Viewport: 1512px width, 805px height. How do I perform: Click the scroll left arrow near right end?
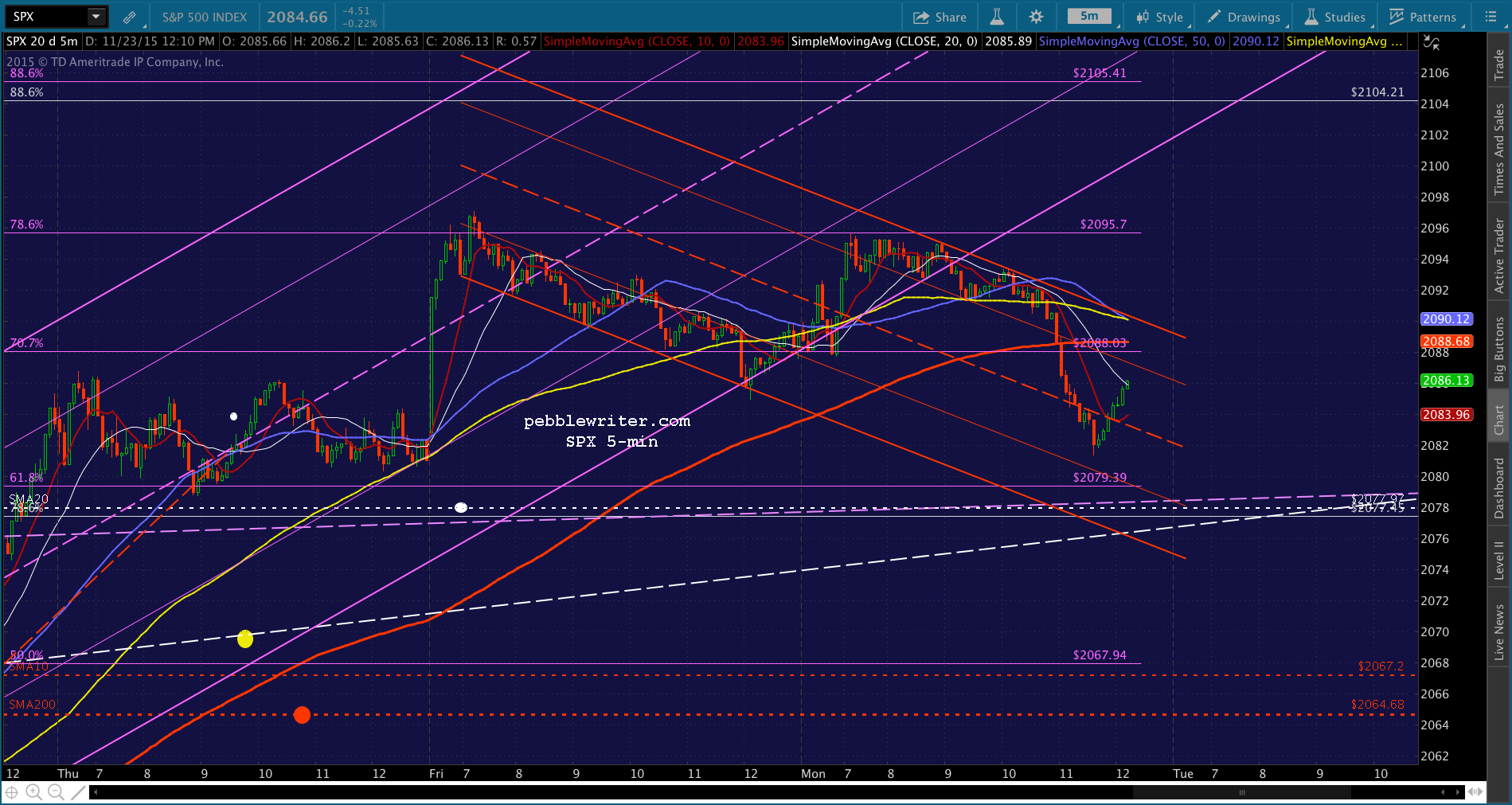(x=1444, y=792)
